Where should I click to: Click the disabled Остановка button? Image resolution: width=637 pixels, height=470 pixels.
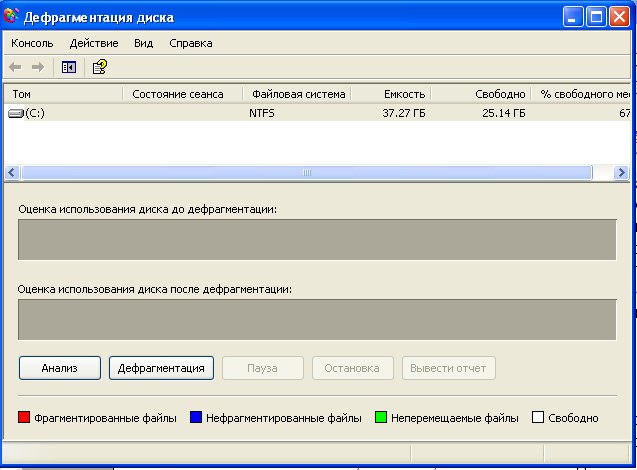point(353,368)
